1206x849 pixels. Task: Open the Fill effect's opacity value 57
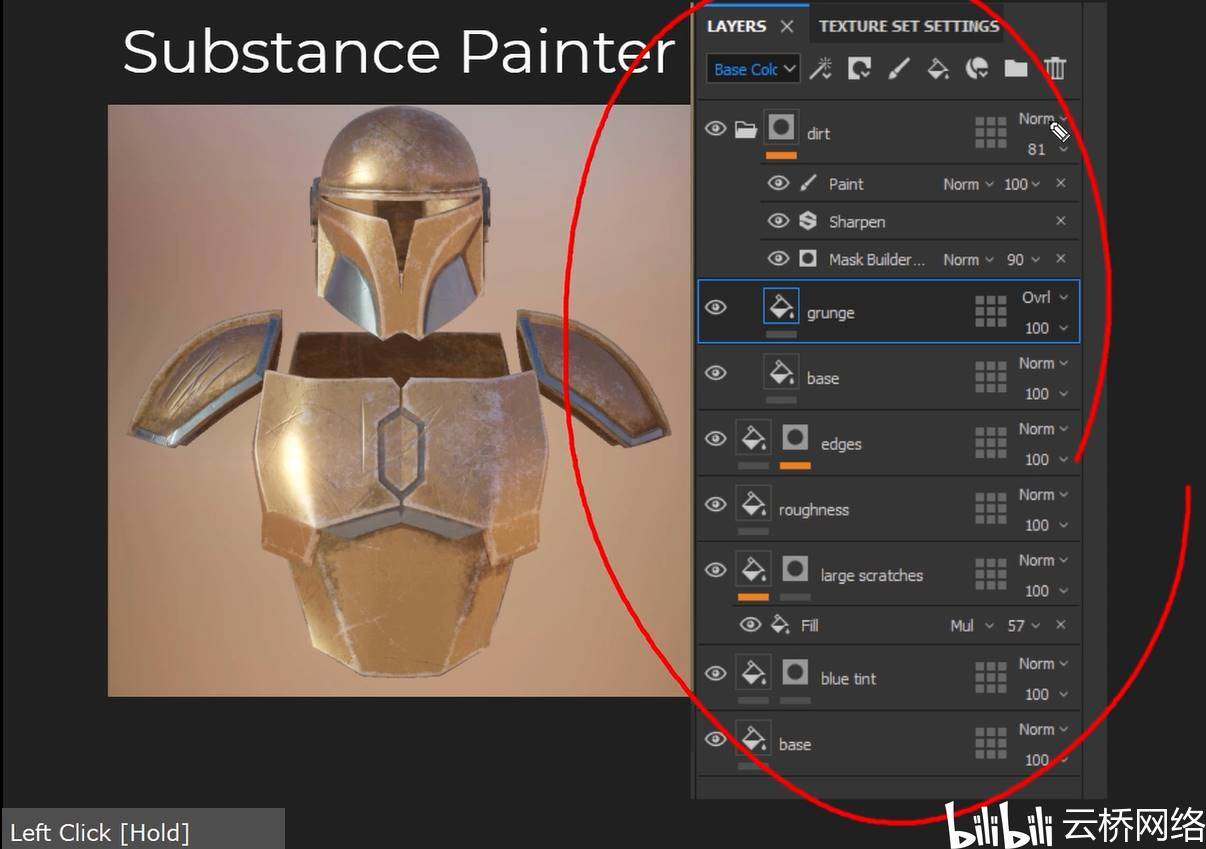point(1023,626)
